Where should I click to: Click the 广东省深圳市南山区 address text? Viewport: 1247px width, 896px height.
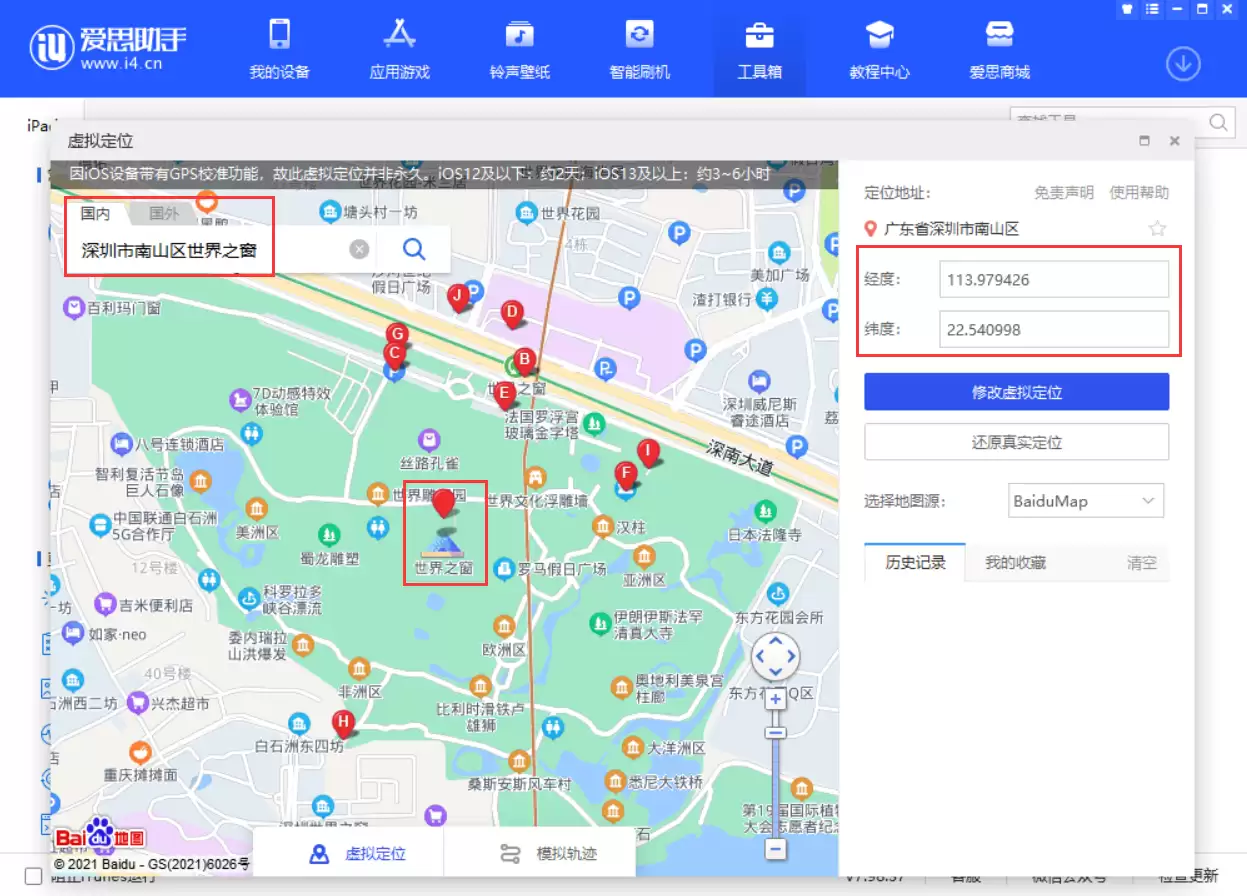[x=951, y=229]
